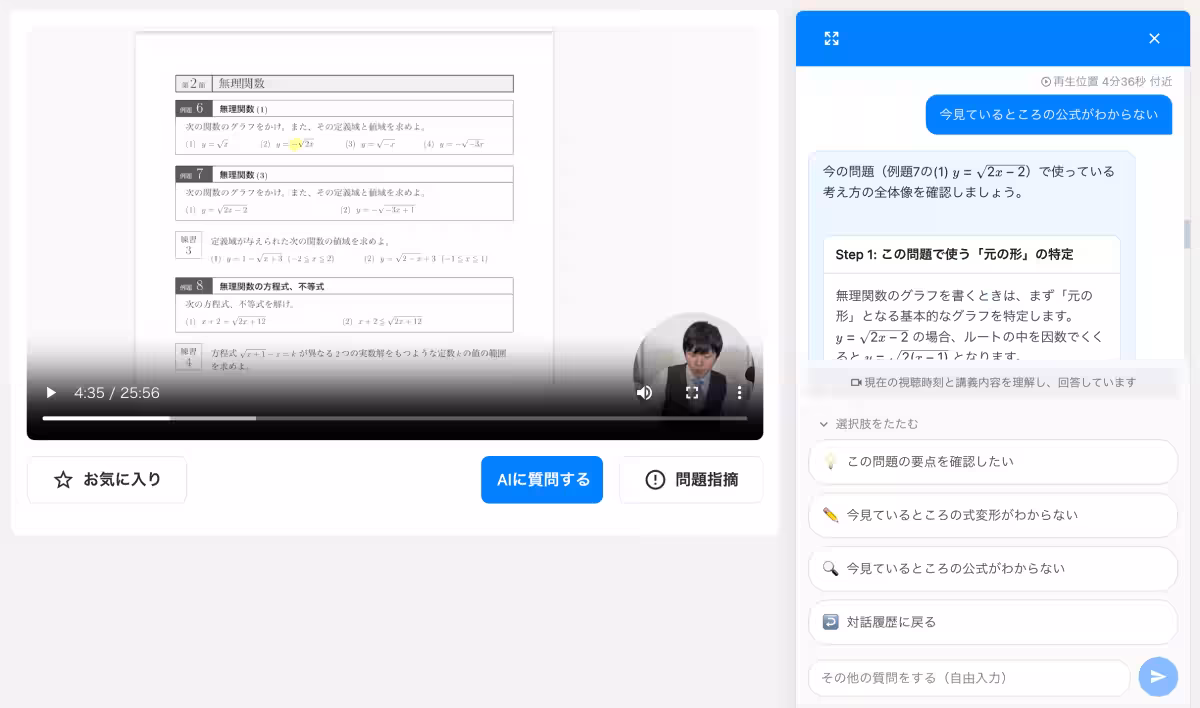Click the video time display 4:35 / 25:56
This screenshot has width=1200, height=708.
(117, 393)
